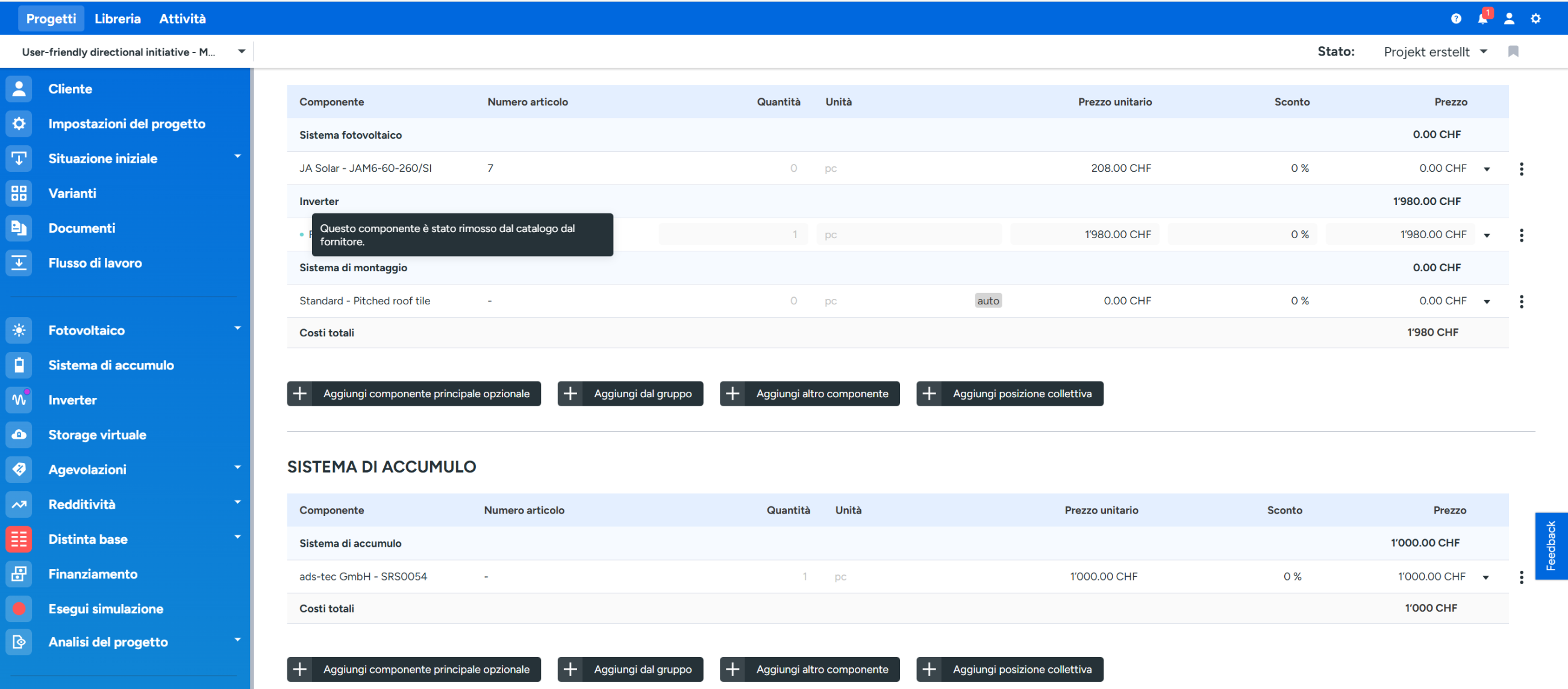Click Aggiungi altro componente in the photovoltaic section
This screenshot has width=1568, height=689.
(x=809, y=394)
